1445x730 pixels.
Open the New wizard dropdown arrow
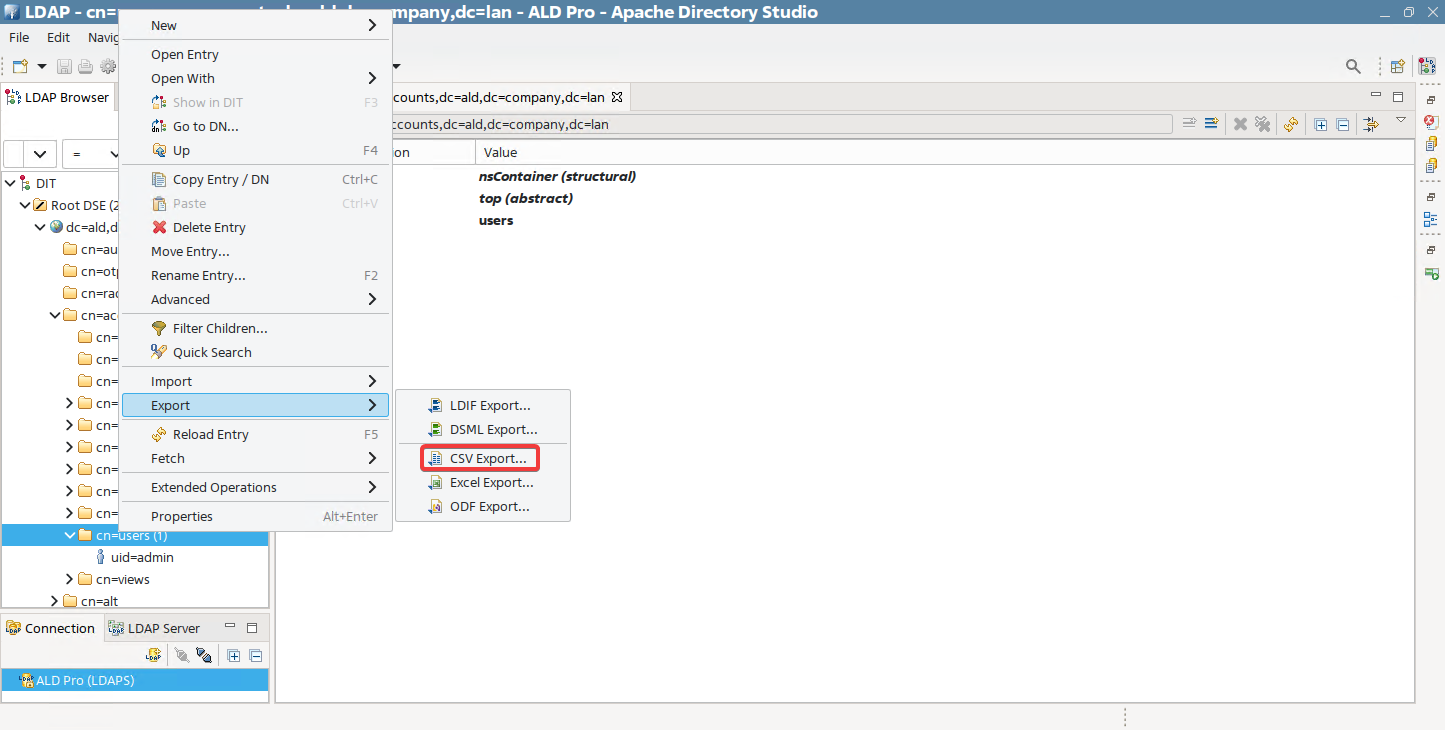coord(42,66)
